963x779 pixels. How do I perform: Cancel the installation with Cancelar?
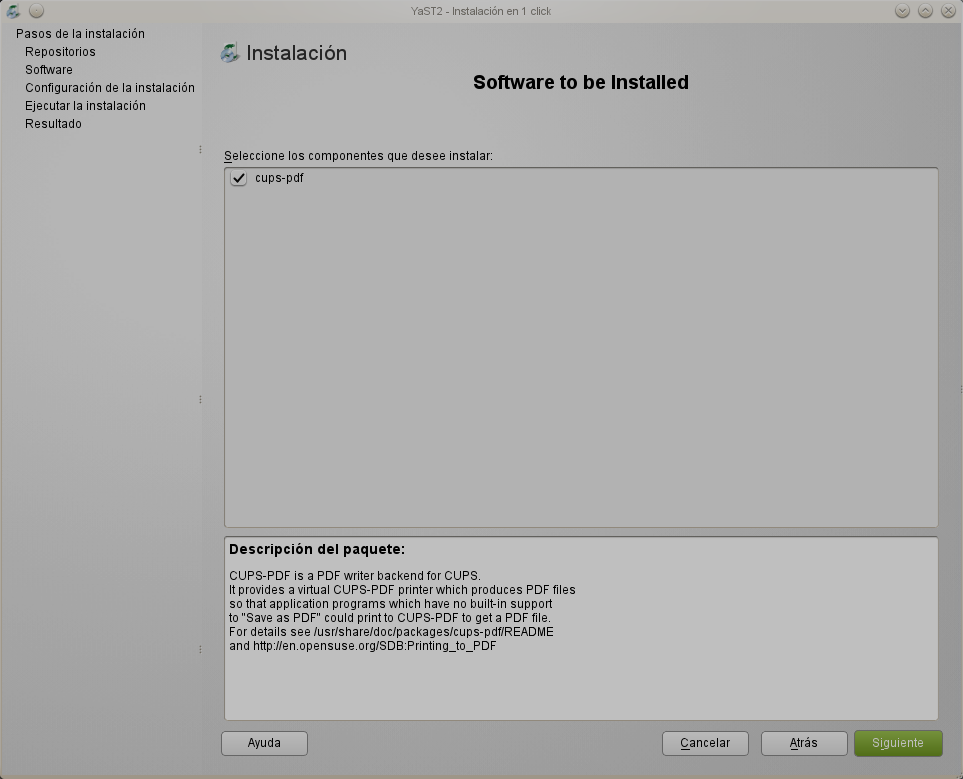(705, 743)
